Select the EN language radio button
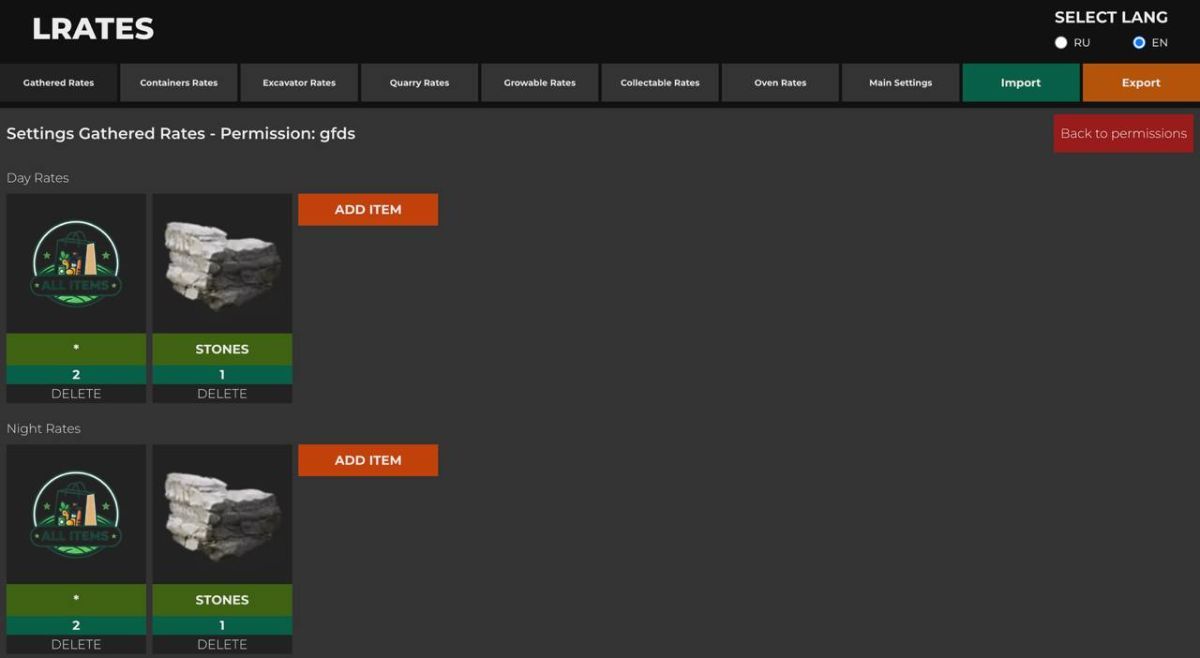Image resolution: width=1200 pixels, height=658 pixels. (1139, 43)
